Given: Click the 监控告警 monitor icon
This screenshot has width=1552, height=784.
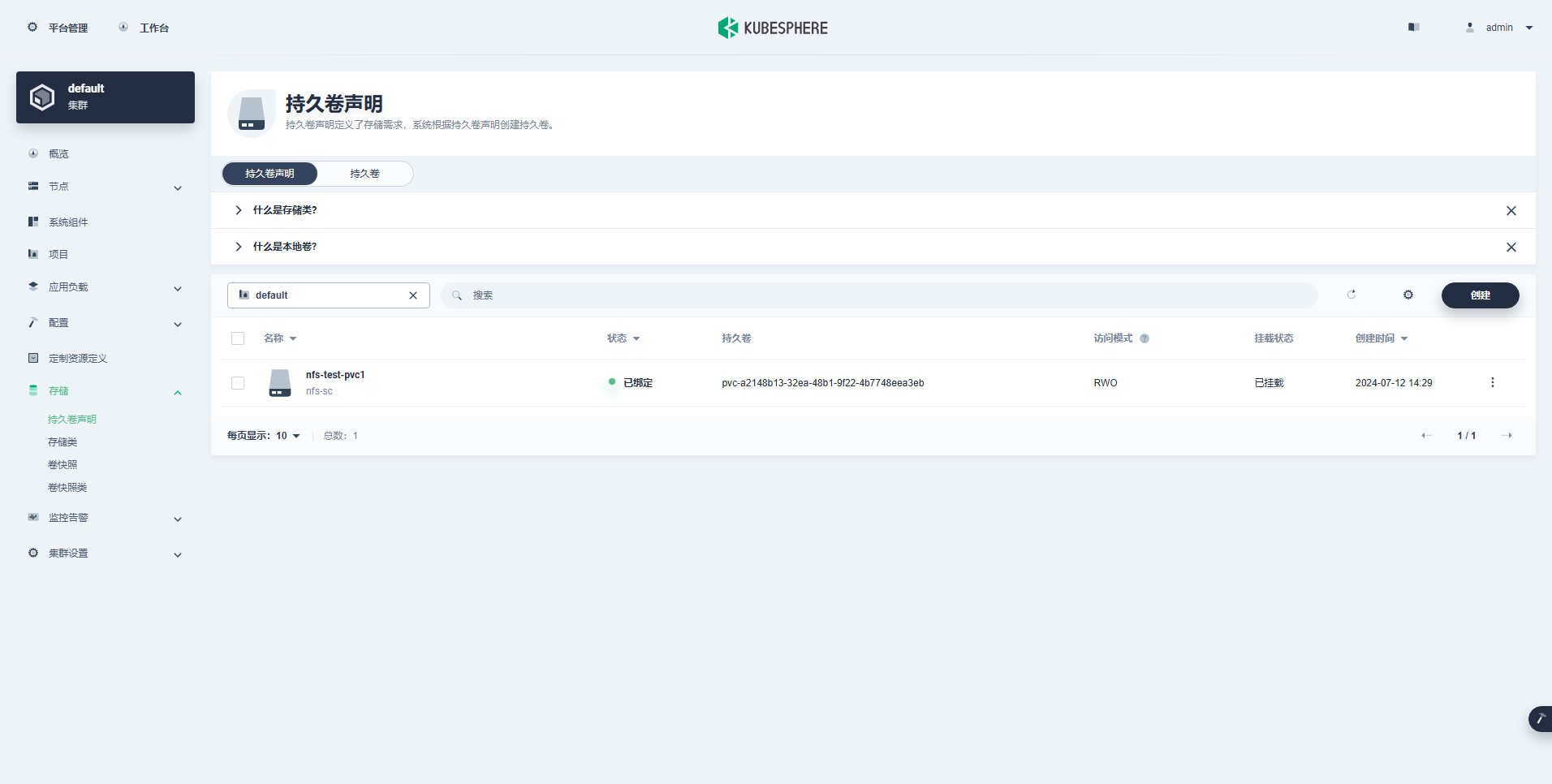Looking at the screenshot, I should [33, 517].
